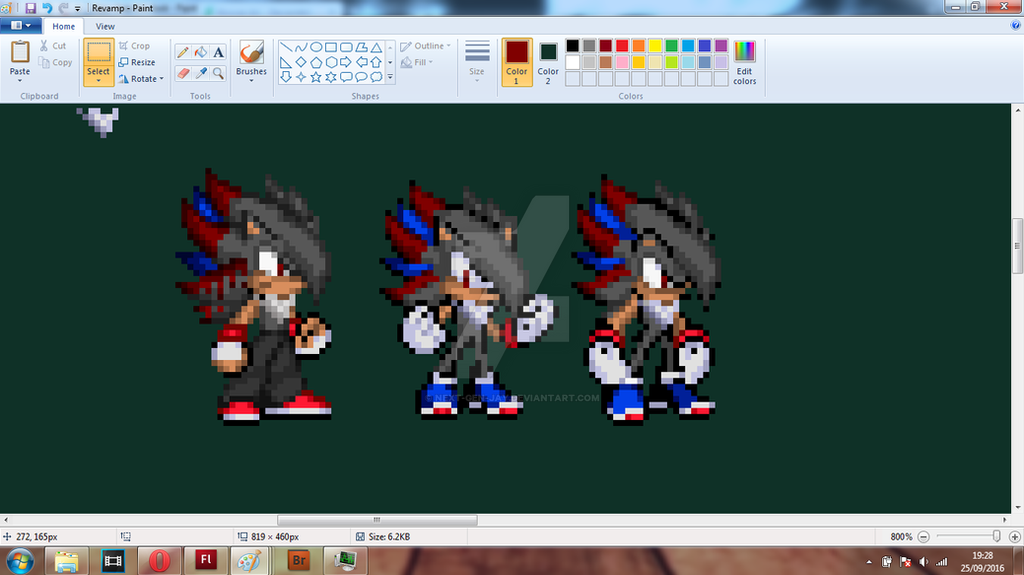1024x575 pixels.
Task: Pick the yellow color swatch
Action: coord(655,45)
